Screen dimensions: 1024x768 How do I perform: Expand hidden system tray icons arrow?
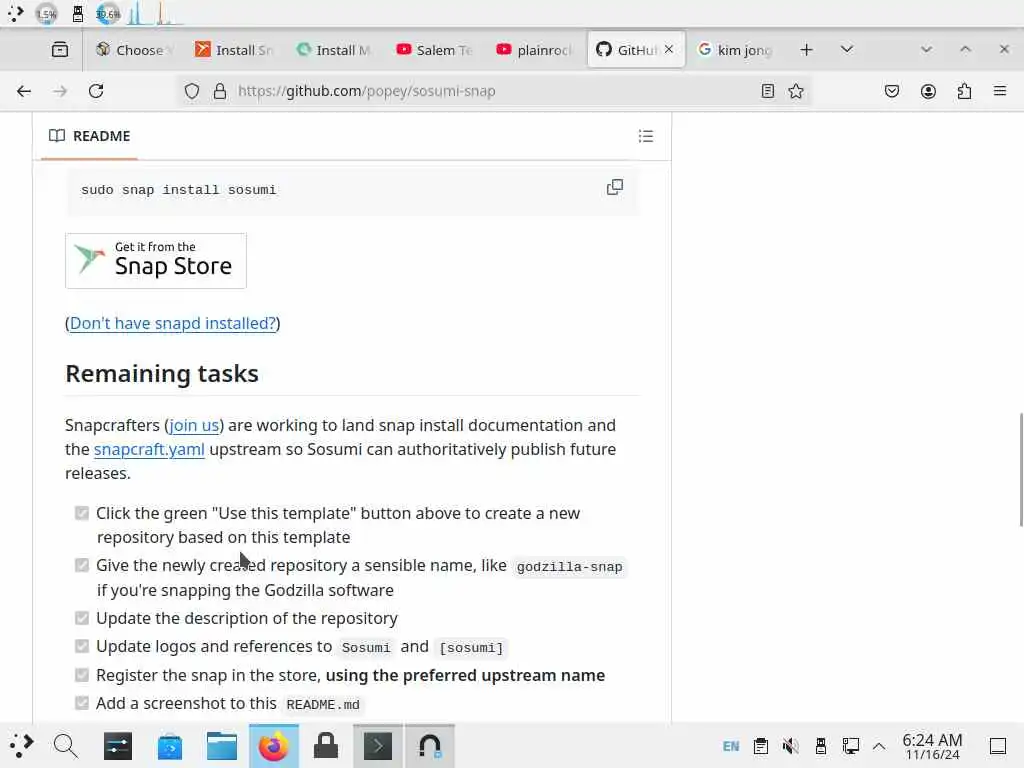click(x=879, y=746)
